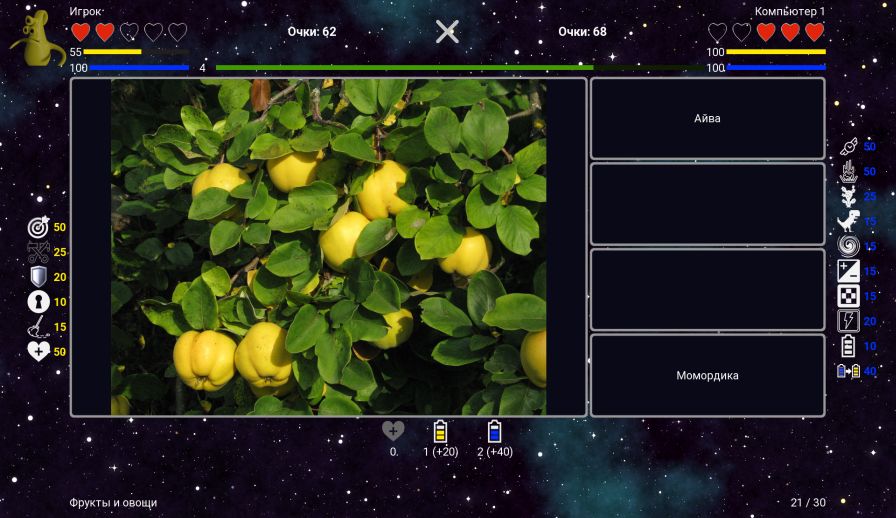Use the shield defense ability
896x518 pixels.
38,277
